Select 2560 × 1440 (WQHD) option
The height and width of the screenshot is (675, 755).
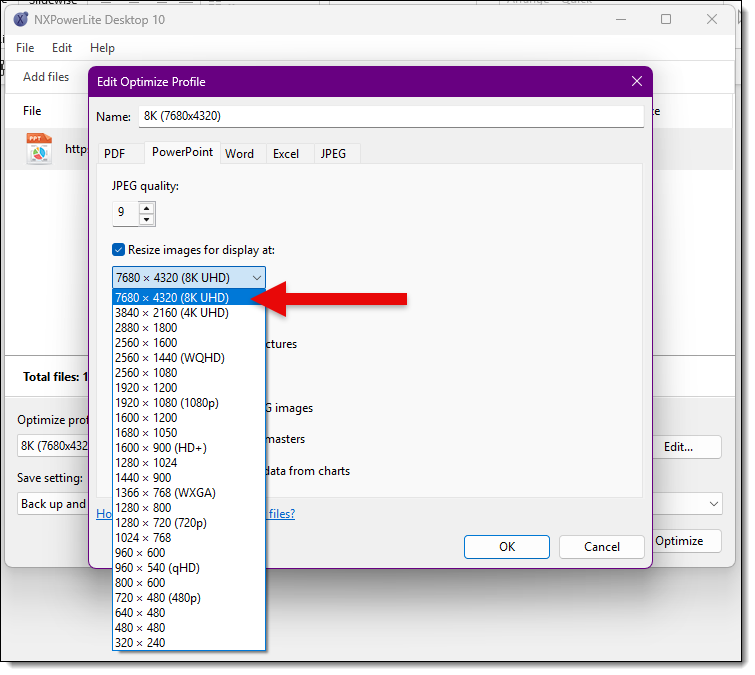[189, 358]
